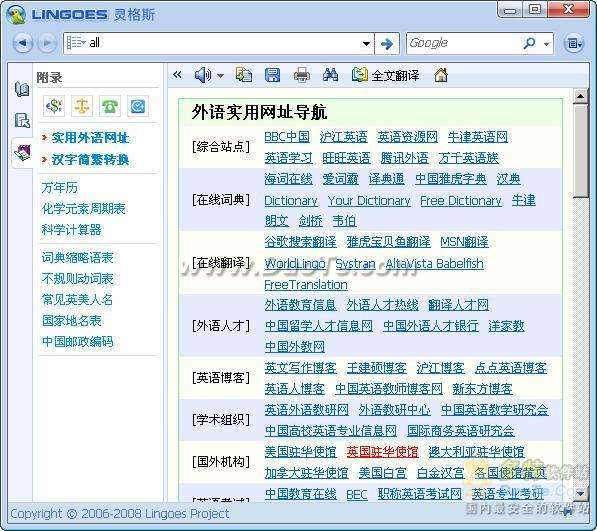The image size is (597, 531).
Task: Open the unit conversion scales icon
Action: click(x=82, y=106)
